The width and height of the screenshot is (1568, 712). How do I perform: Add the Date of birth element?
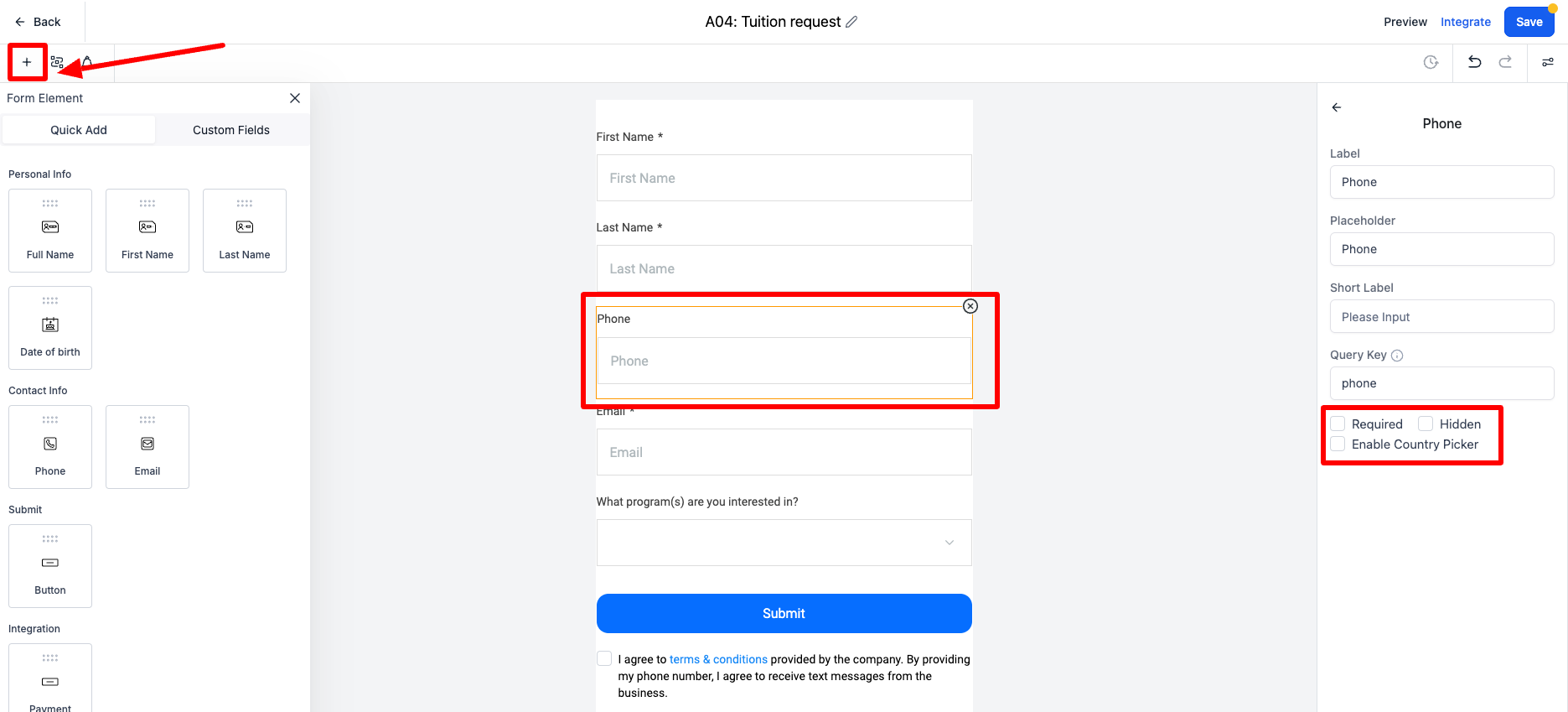(x=50, y=328)
